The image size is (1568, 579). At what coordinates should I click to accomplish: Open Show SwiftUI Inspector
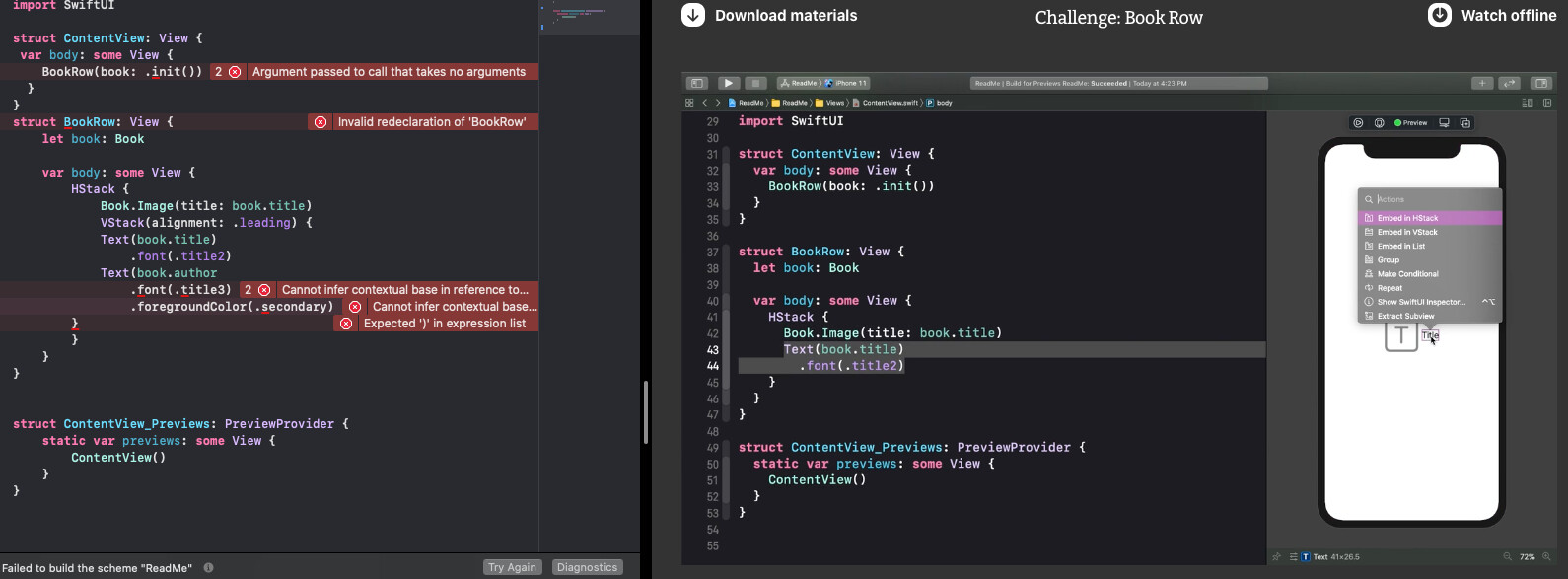pyautogui.click(x=1430, y=302)
